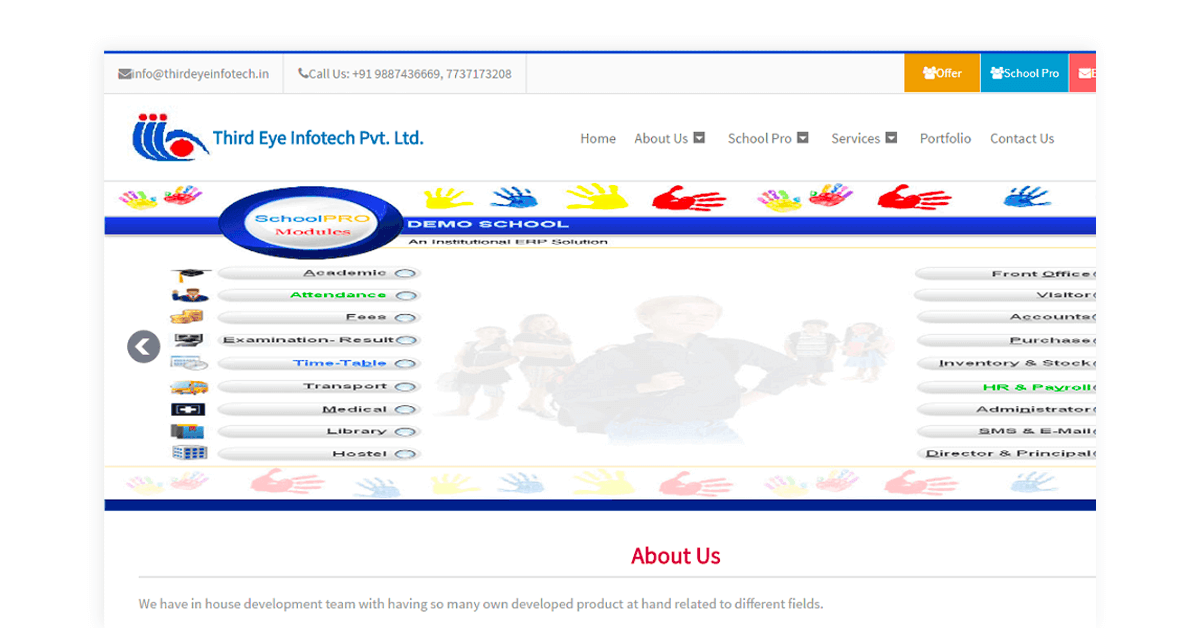
Task: Click the HR & Payroll module label
Action: click(1037, 387)
